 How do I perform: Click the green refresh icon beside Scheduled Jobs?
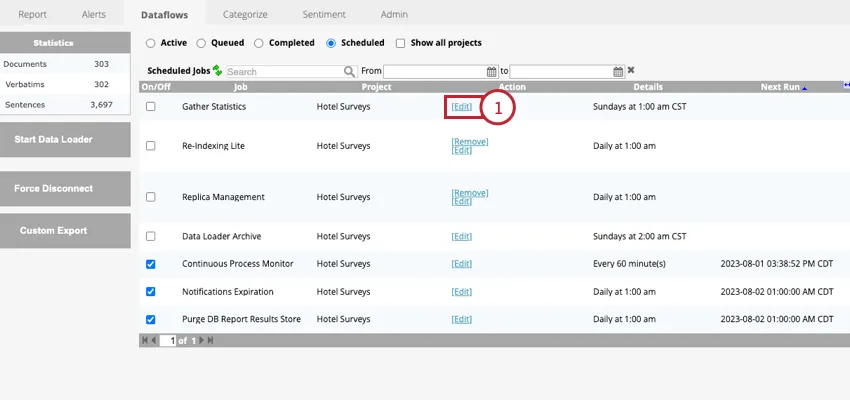point(217,71)
